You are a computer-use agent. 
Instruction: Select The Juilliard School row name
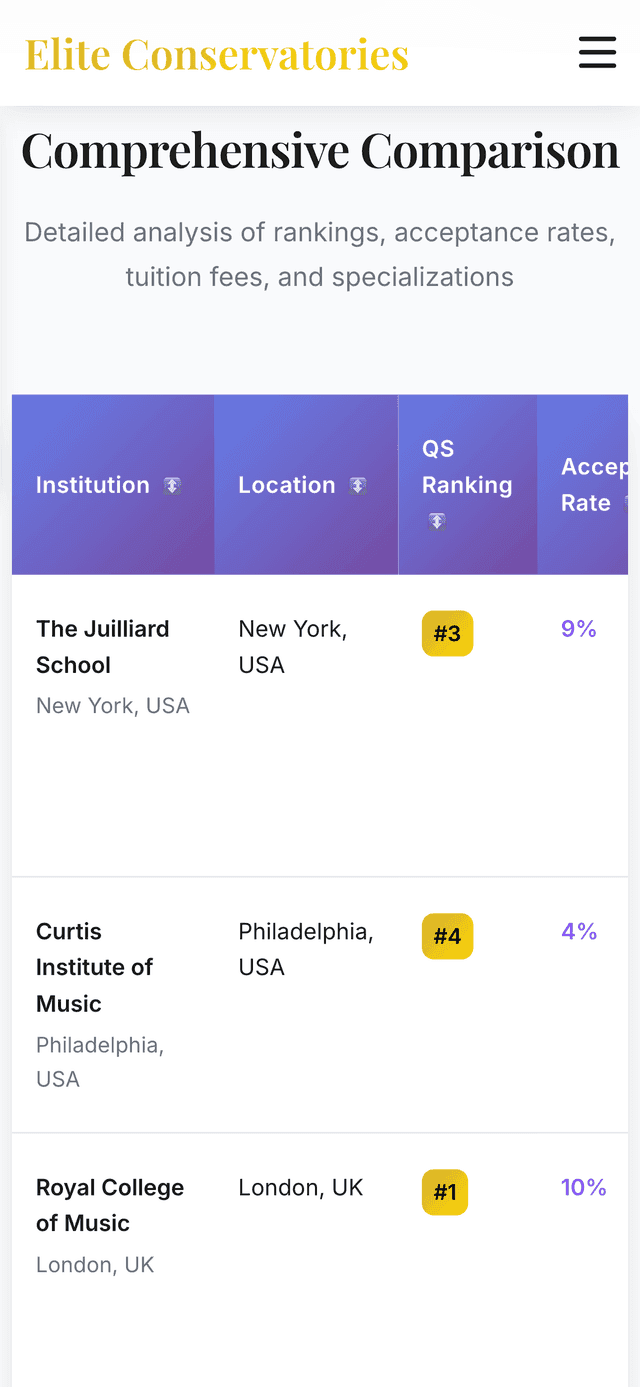pos(102,647)
